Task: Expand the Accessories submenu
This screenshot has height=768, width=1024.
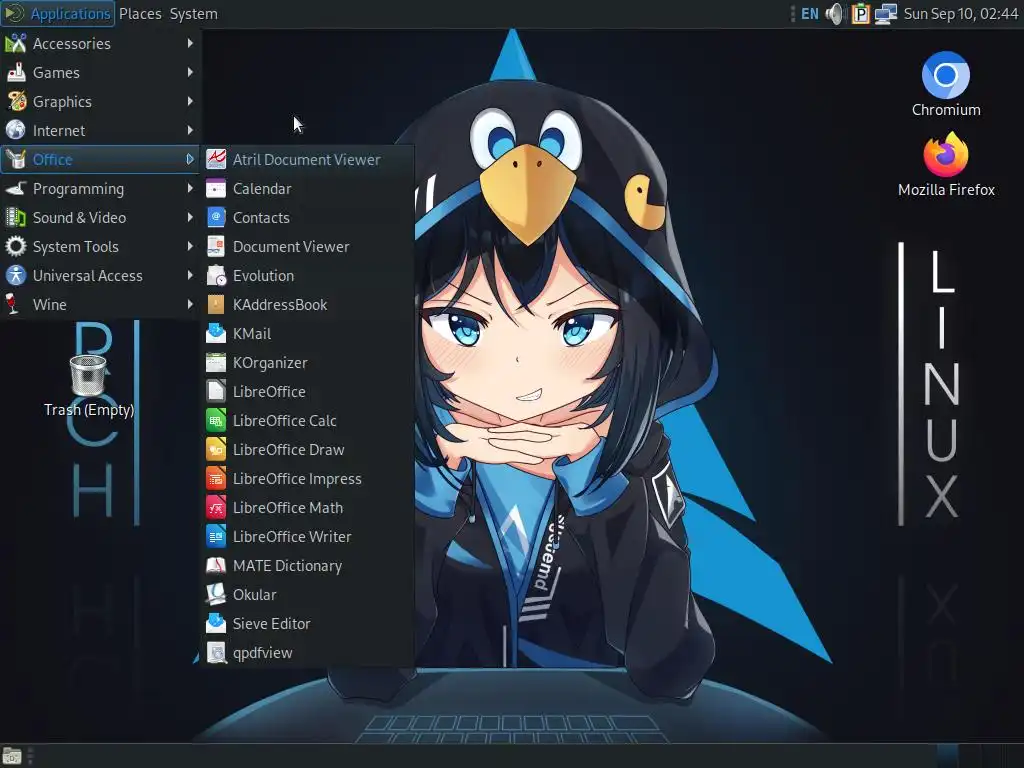Action: pyautogui.click(x=101, y=44)
